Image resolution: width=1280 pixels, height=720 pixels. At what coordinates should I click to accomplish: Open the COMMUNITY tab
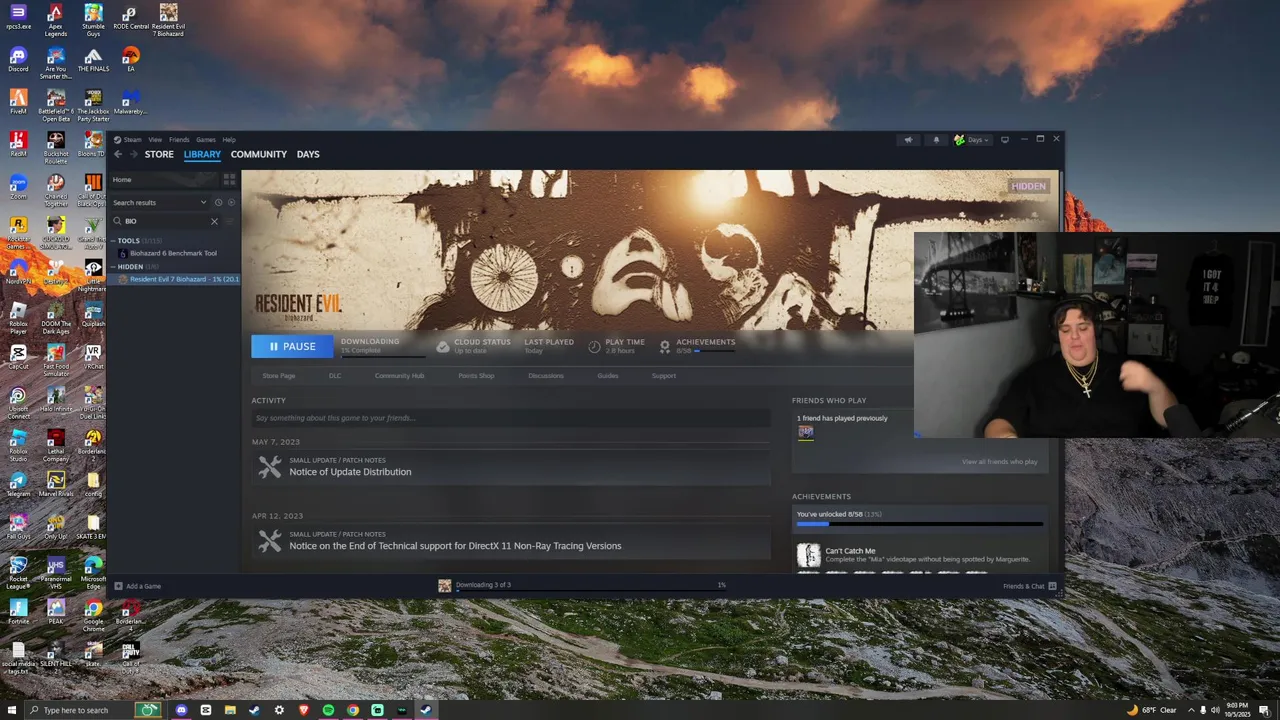258,154
